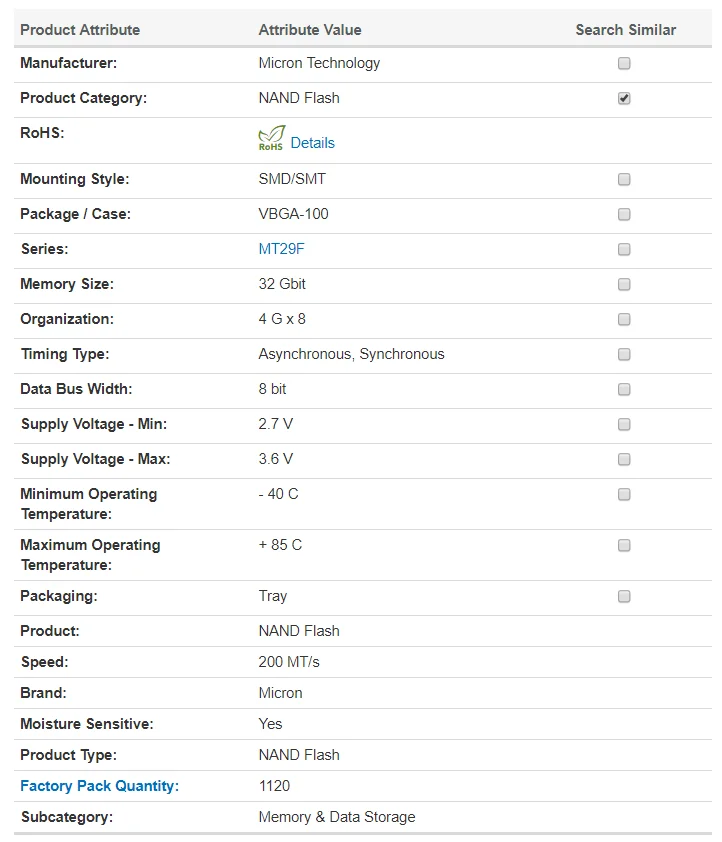Screen dimensions: 722x842
Task: Click the Search Similar column header
Action: tap(625, 30)
